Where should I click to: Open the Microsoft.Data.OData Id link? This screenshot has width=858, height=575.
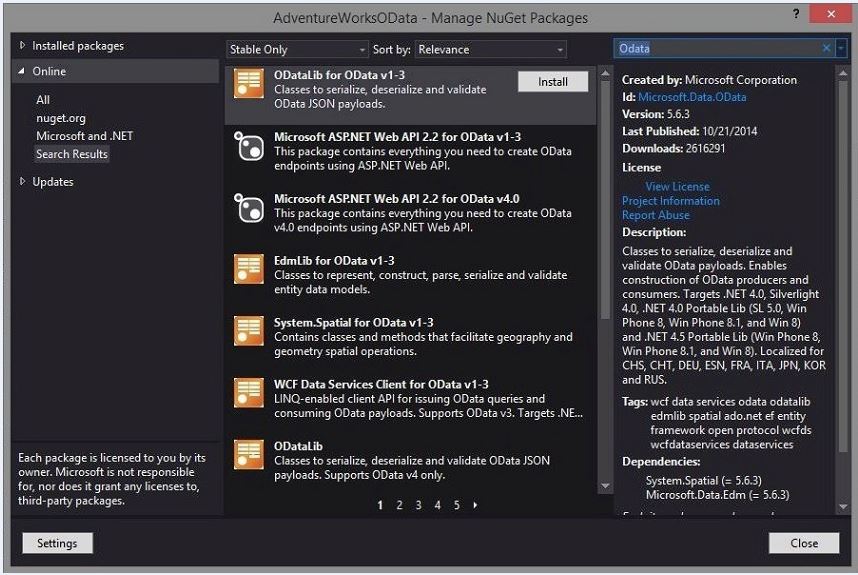coord(692,97)
